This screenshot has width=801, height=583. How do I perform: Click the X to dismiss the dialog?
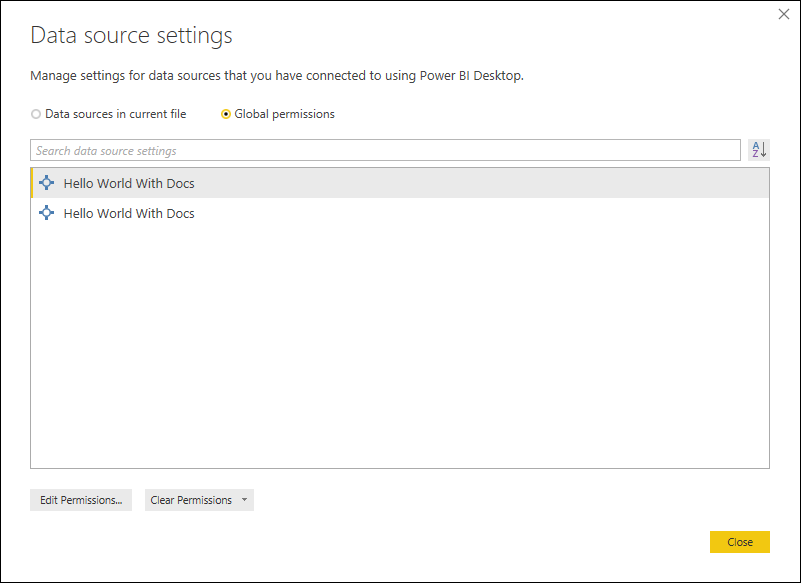[785, 14]
